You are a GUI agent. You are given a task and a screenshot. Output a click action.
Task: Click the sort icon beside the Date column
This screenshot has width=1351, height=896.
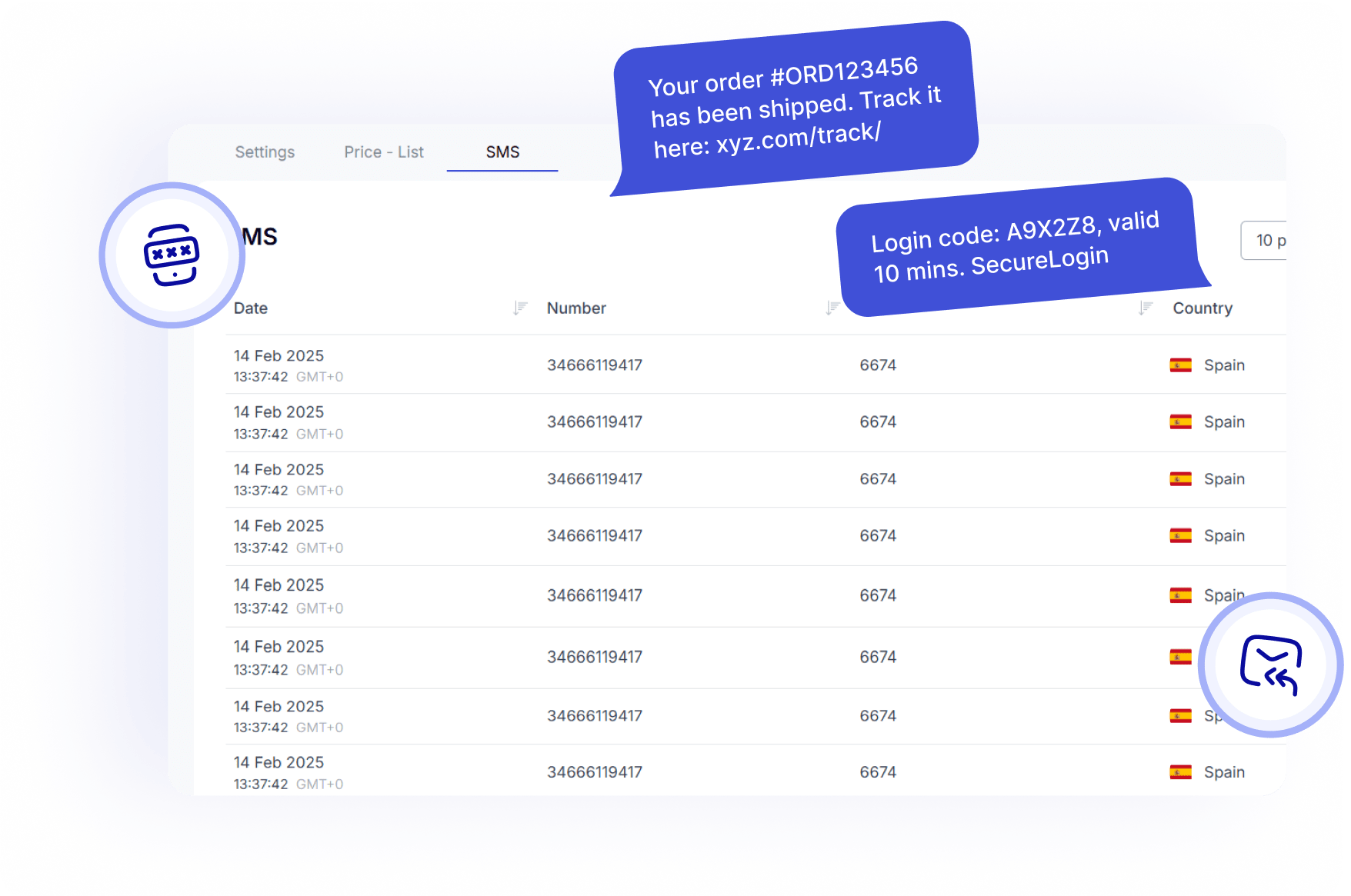coord(520,308)
